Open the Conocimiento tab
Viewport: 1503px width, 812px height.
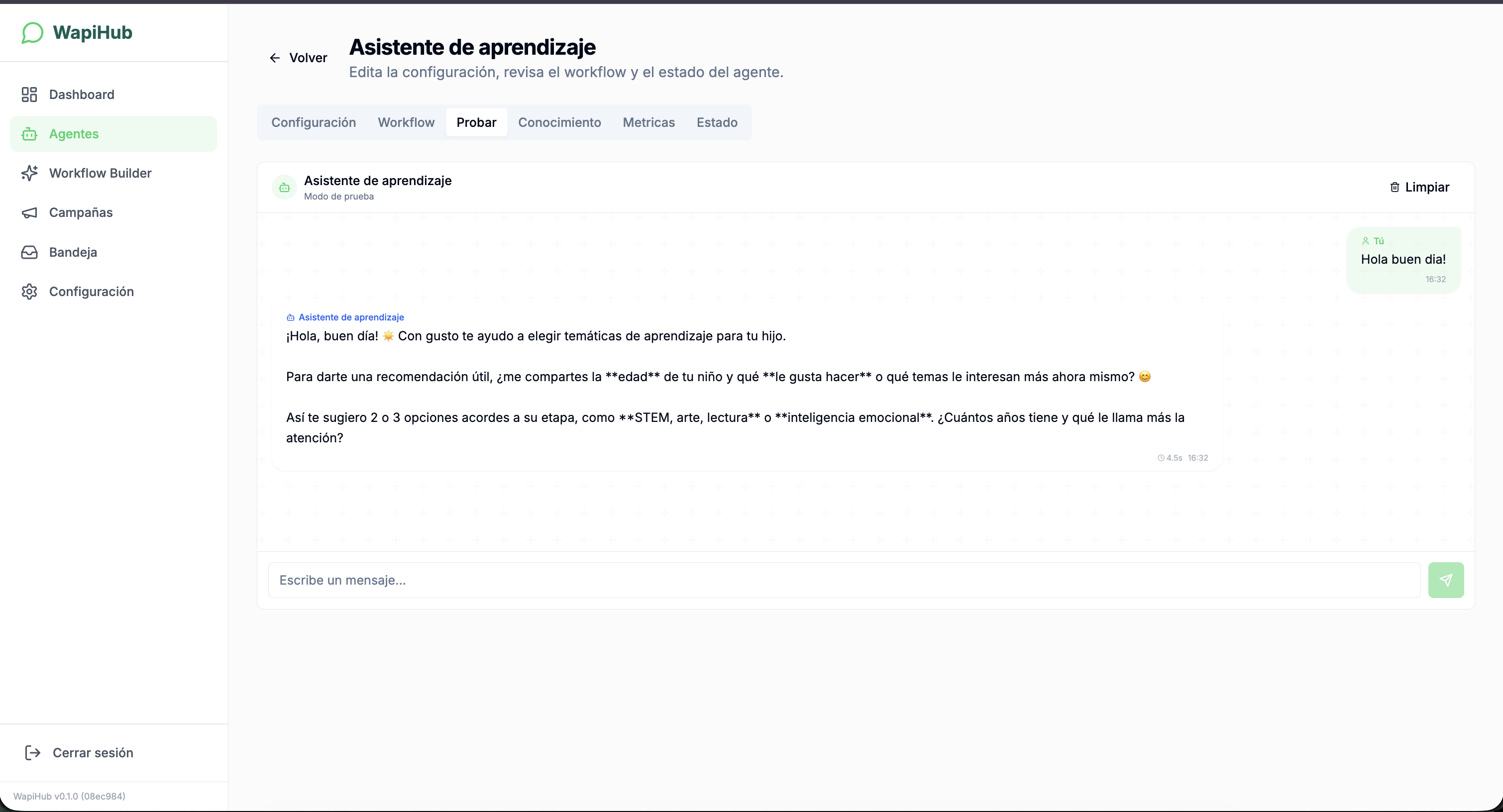(x=559, y=122)
